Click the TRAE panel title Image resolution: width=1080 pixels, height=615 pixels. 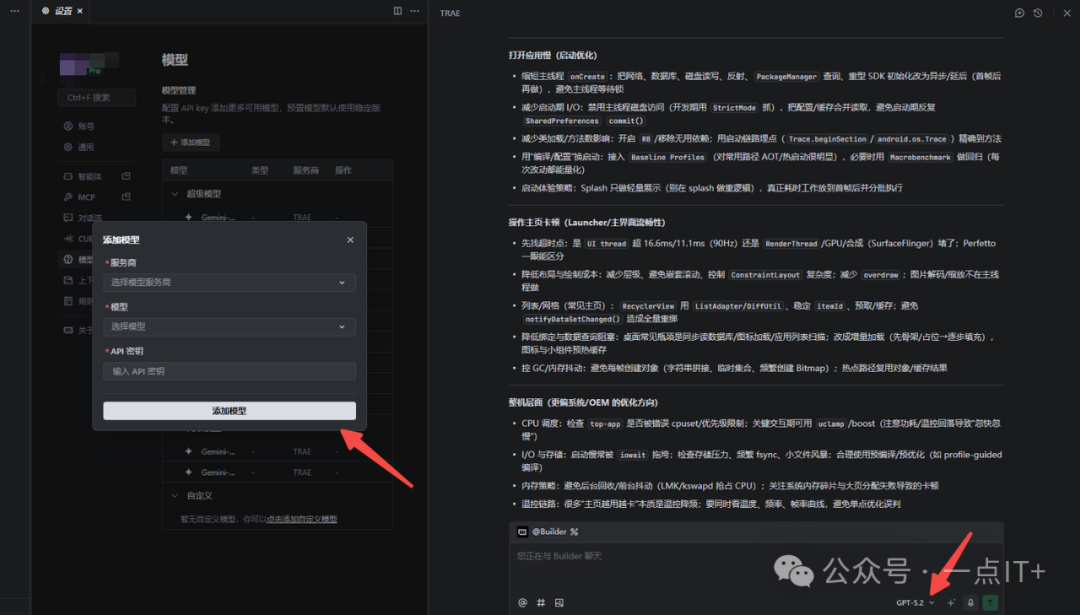point(450,13)
